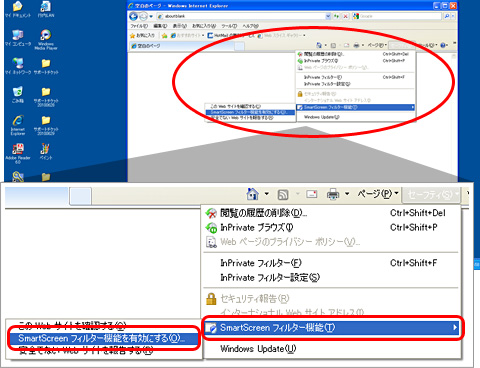The height and width of the screenshot is (368, 480).
Task: Click the mail envelope icon in magnified toolbar
Action: [311, 194]
